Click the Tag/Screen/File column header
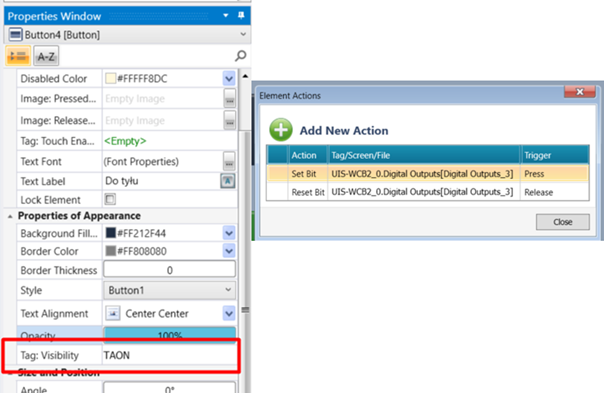Screen dimensions: 604x393 click(x=424, y=155)
